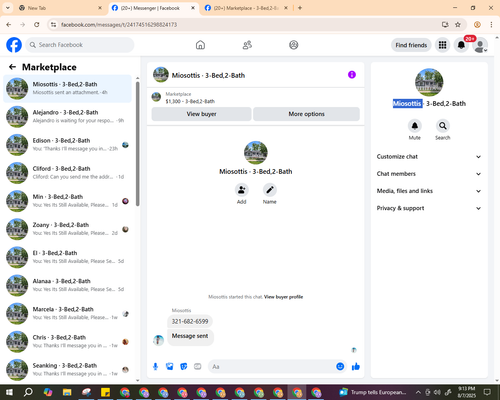Switch to the Marketplace 3-Bed browser tab

pyautogui.click(x=246, y=8)
